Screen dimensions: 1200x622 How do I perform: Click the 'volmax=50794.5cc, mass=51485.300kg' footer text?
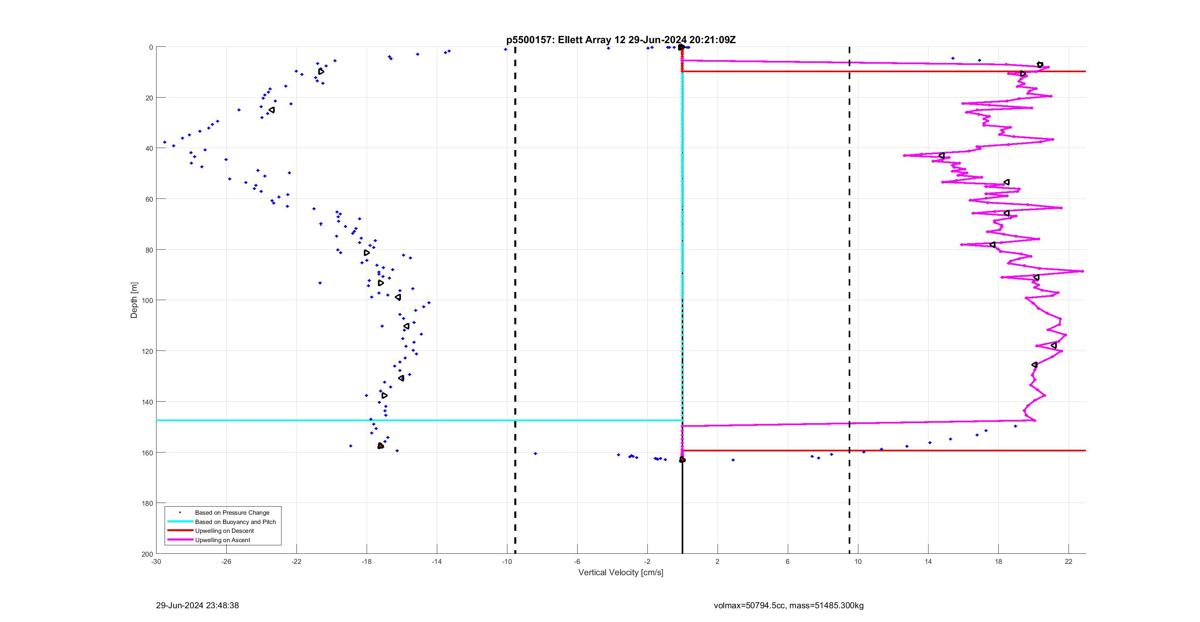(x=789, y=605)
